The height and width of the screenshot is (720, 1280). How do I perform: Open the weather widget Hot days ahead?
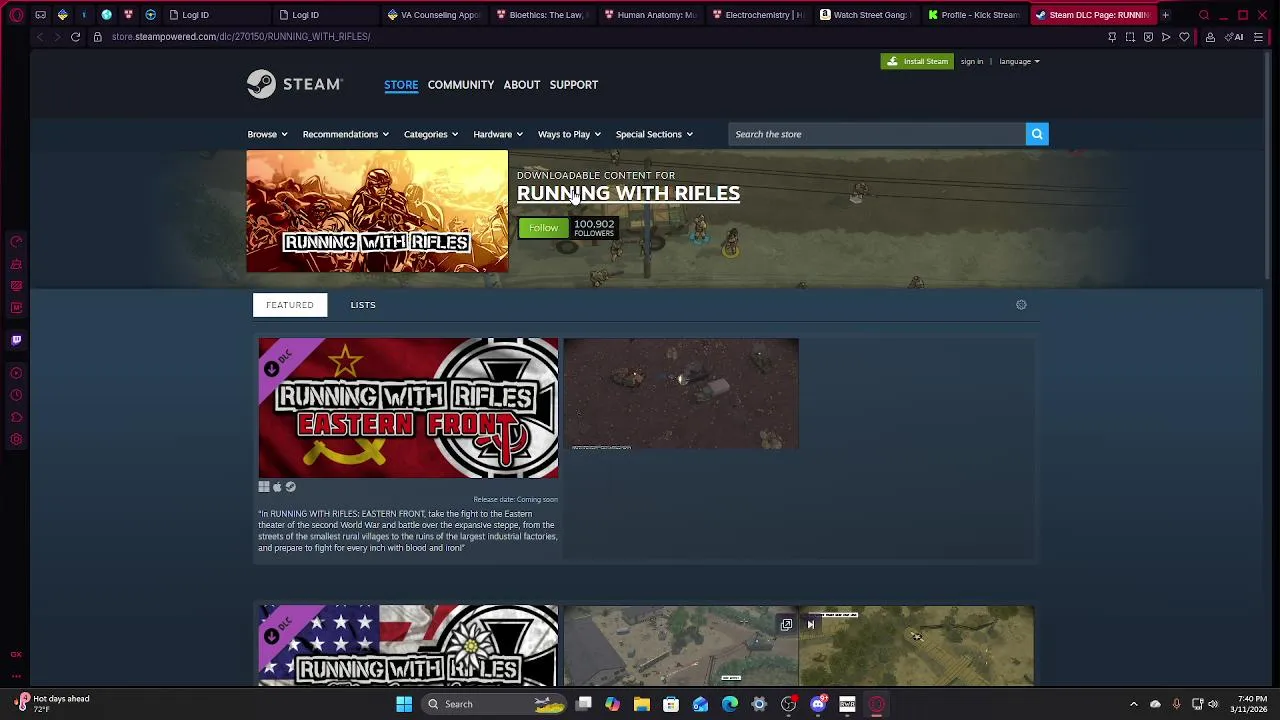52,704
